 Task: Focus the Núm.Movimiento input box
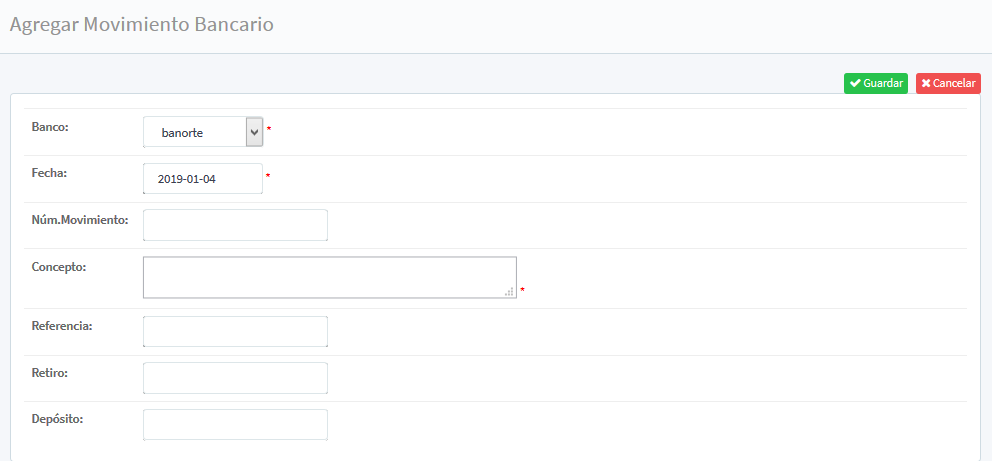tap(235, 225)
